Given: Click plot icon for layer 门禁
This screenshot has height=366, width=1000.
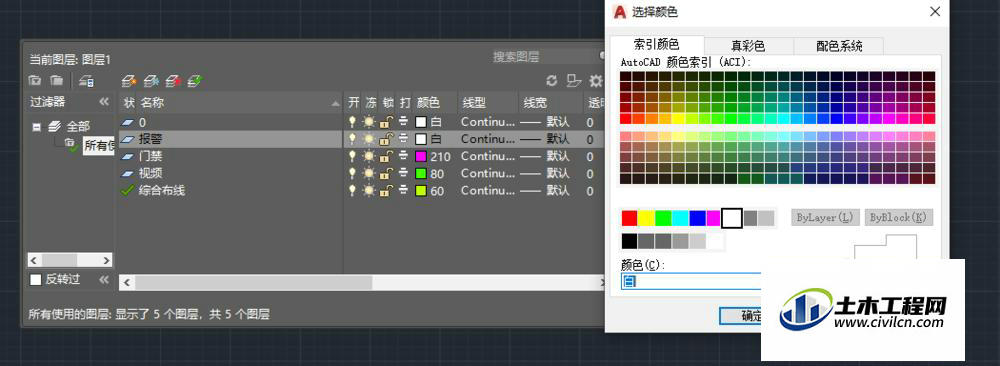Looking at the screenshot, I should [404, 156].
